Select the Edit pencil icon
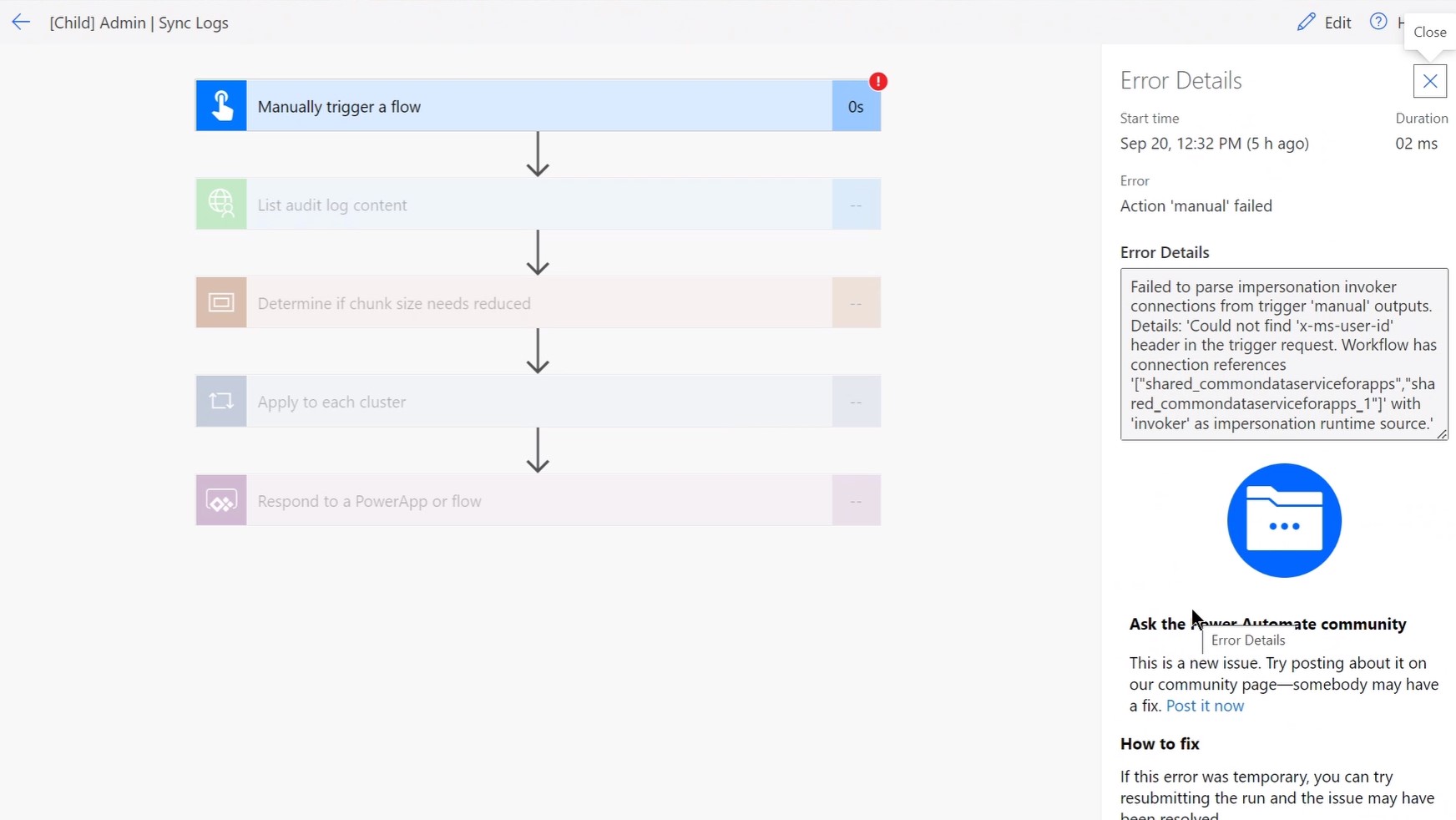The width and height of the screenshot is (1456, 820). [1307, 22]
